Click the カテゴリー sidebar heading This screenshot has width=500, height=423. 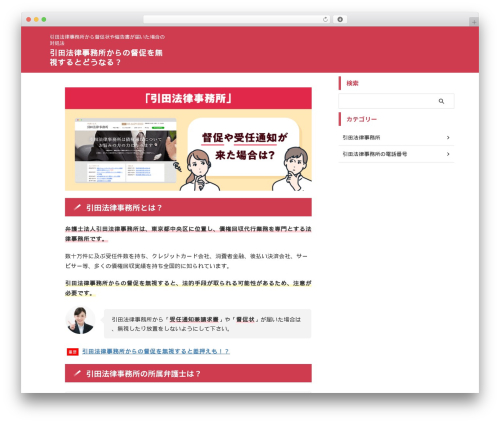(x=361, y=119)
